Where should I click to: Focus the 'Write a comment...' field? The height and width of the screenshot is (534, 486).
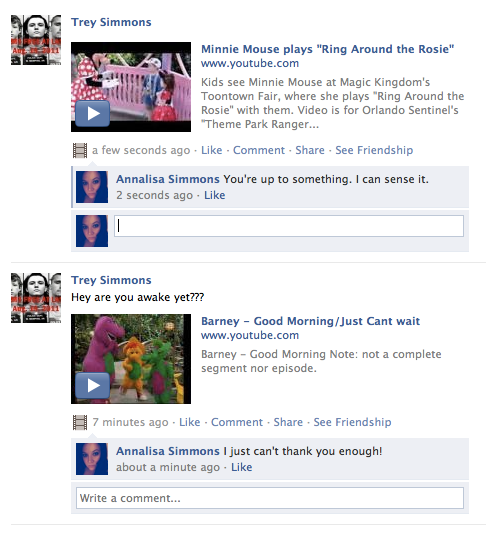click(x=270, y=498)
